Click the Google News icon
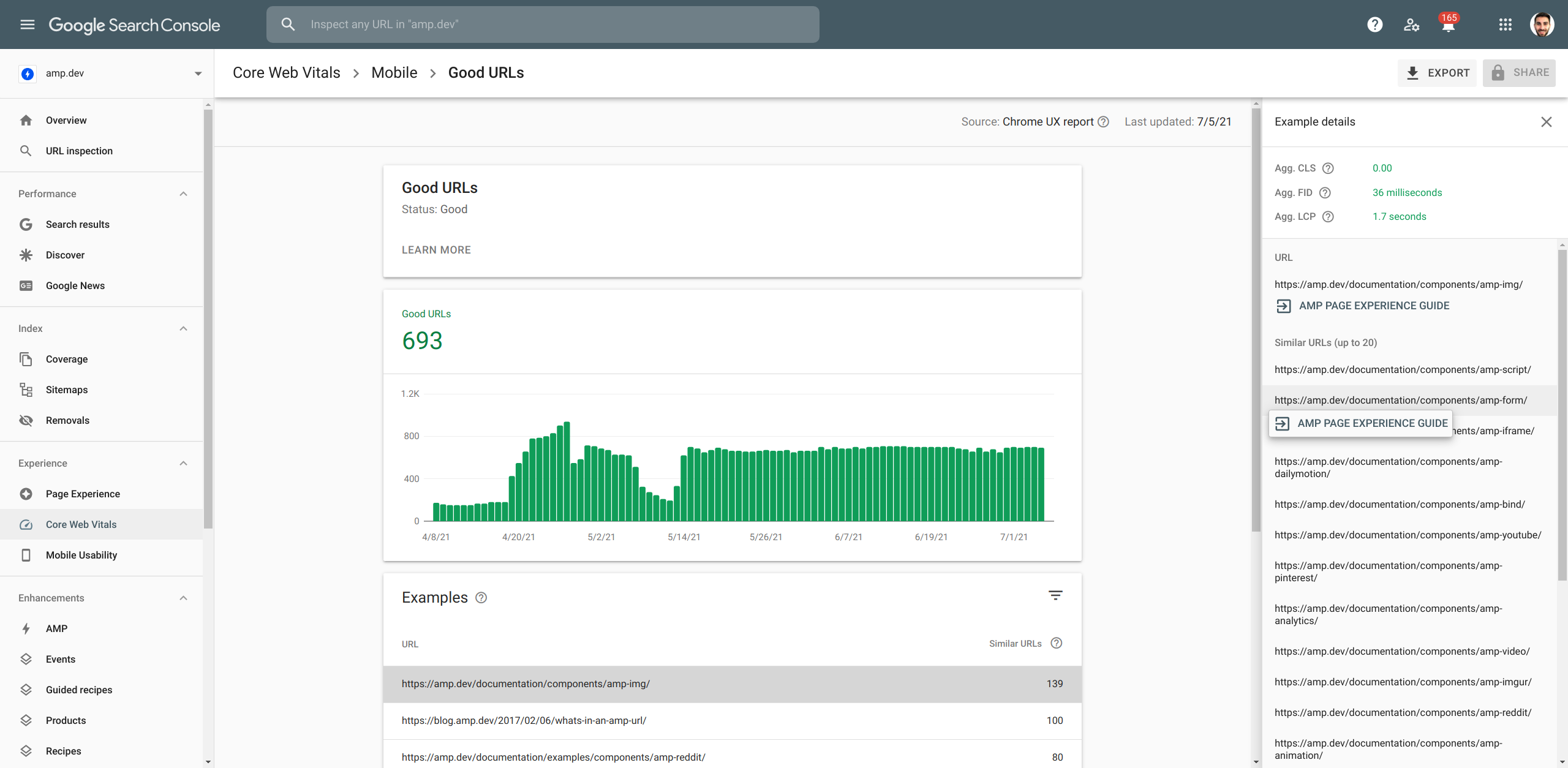The height and width of the screenshot is (768, 1568). pyautogui.click(x=26, y=285)
